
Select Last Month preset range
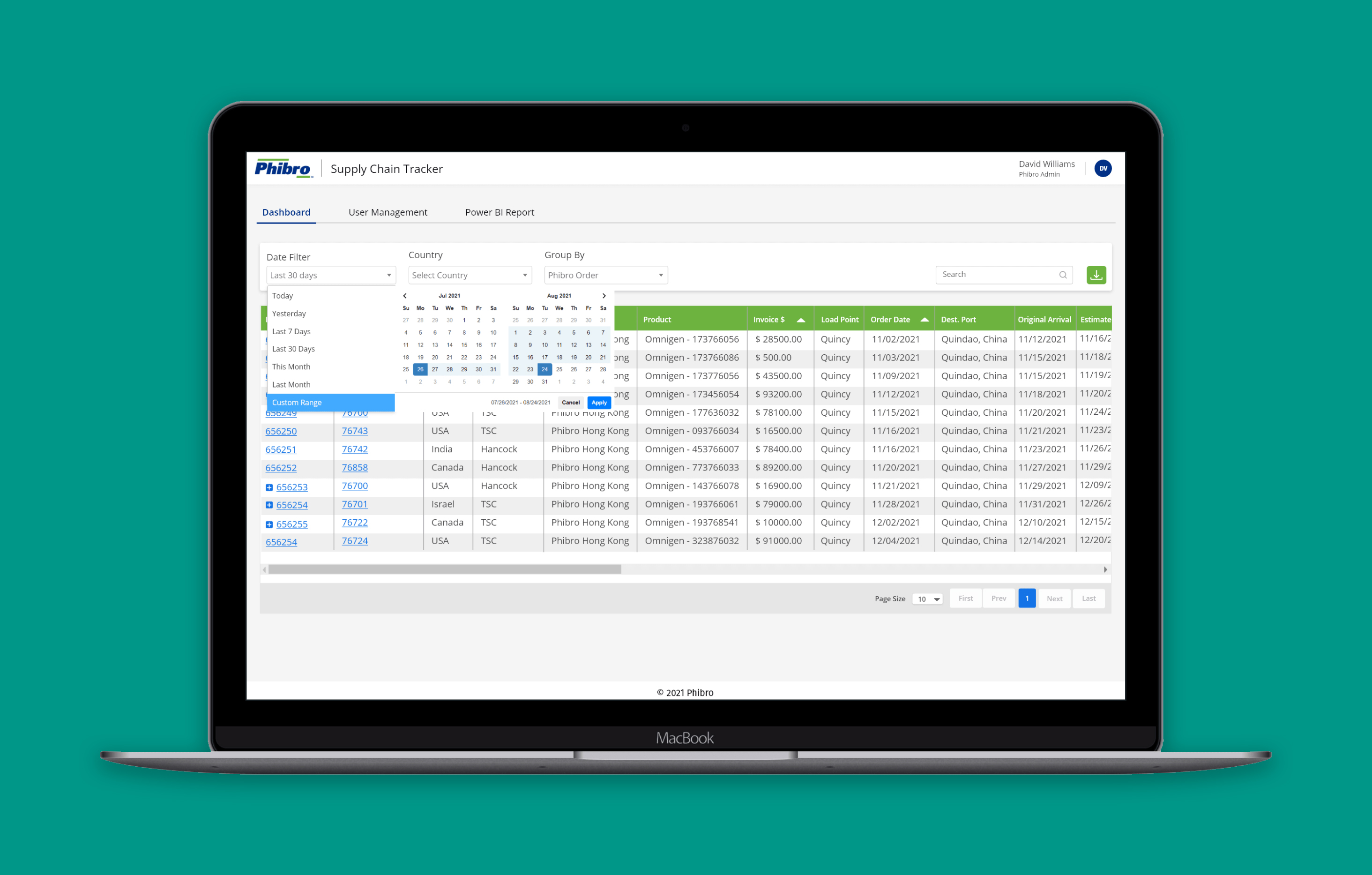(291, 385)
